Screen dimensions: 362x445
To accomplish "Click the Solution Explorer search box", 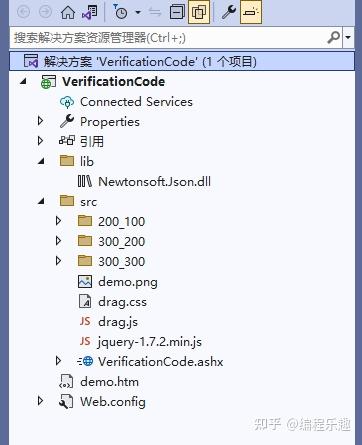I will click(167, 37).
